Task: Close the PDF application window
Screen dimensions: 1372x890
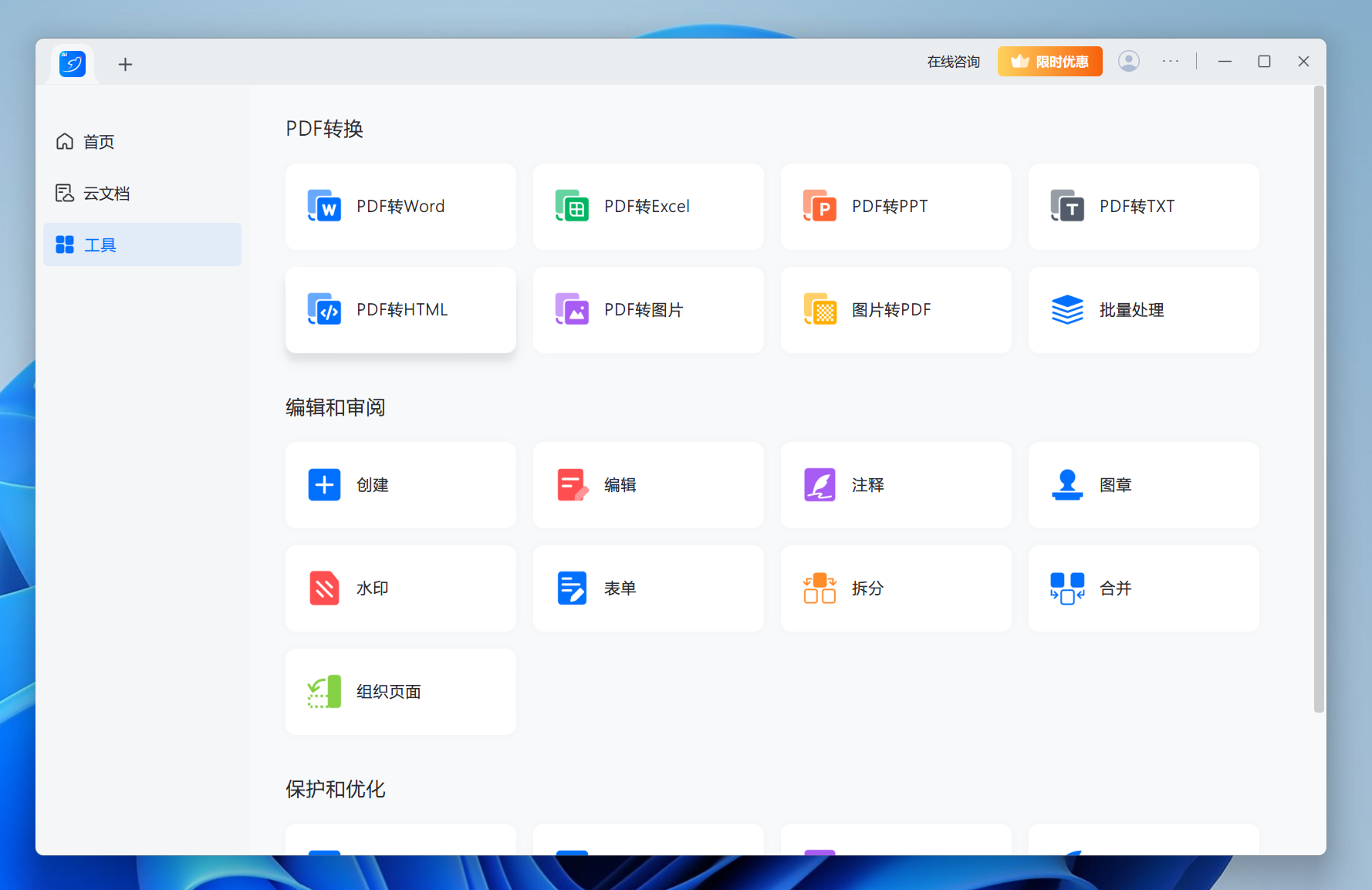Action: 1303,61
